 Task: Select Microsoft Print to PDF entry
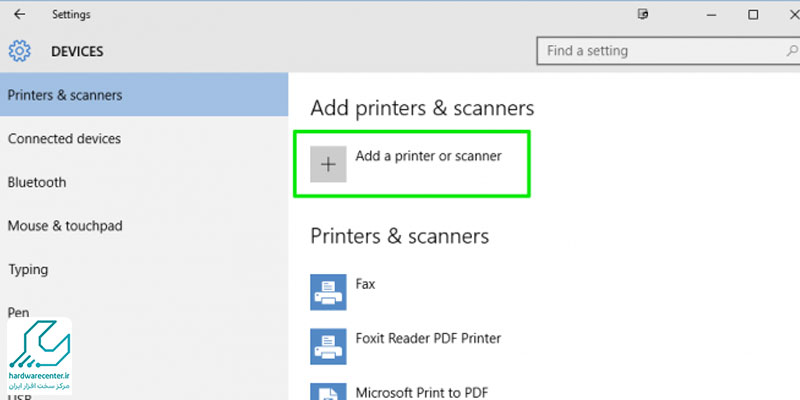(x=421, y=392)
